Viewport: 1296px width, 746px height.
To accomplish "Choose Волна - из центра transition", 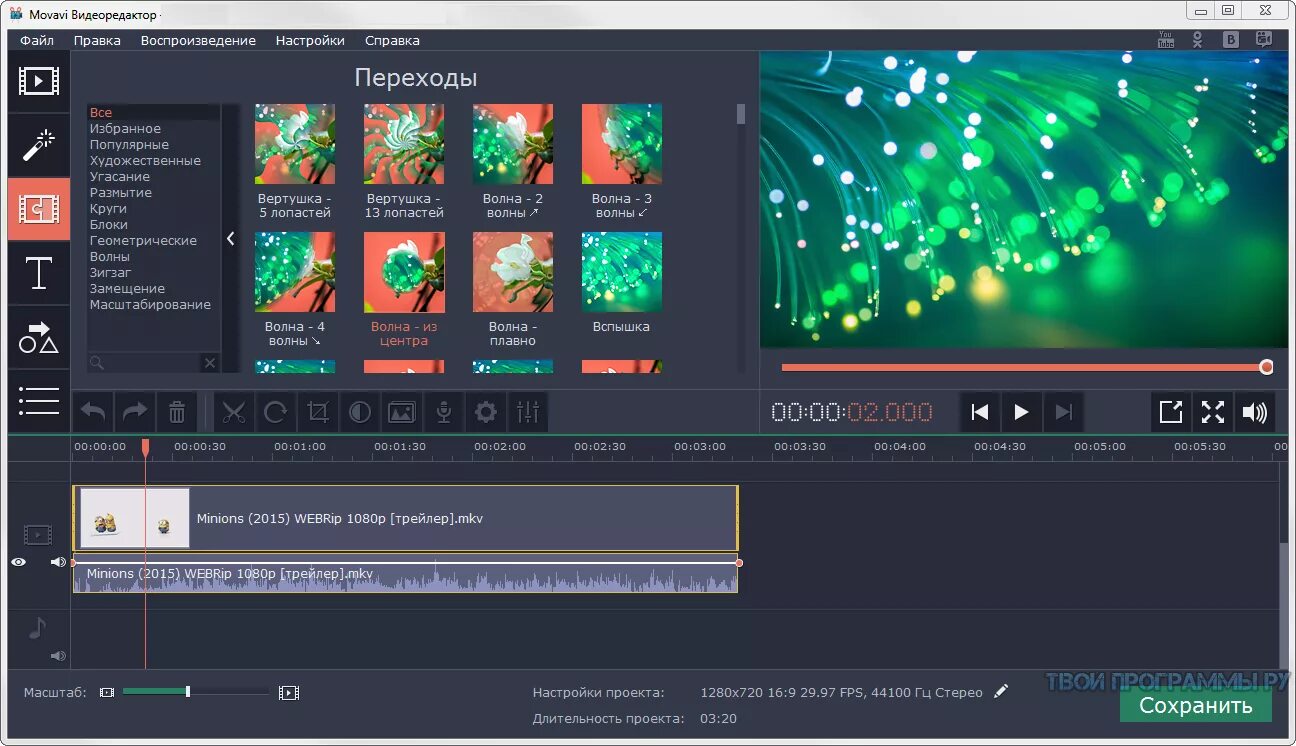I will point(404,289).
